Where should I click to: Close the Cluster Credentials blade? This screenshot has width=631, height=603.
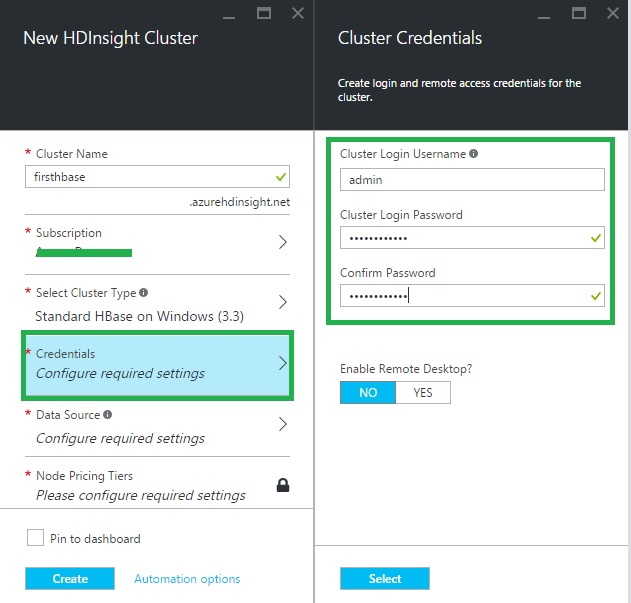point(612,13)
